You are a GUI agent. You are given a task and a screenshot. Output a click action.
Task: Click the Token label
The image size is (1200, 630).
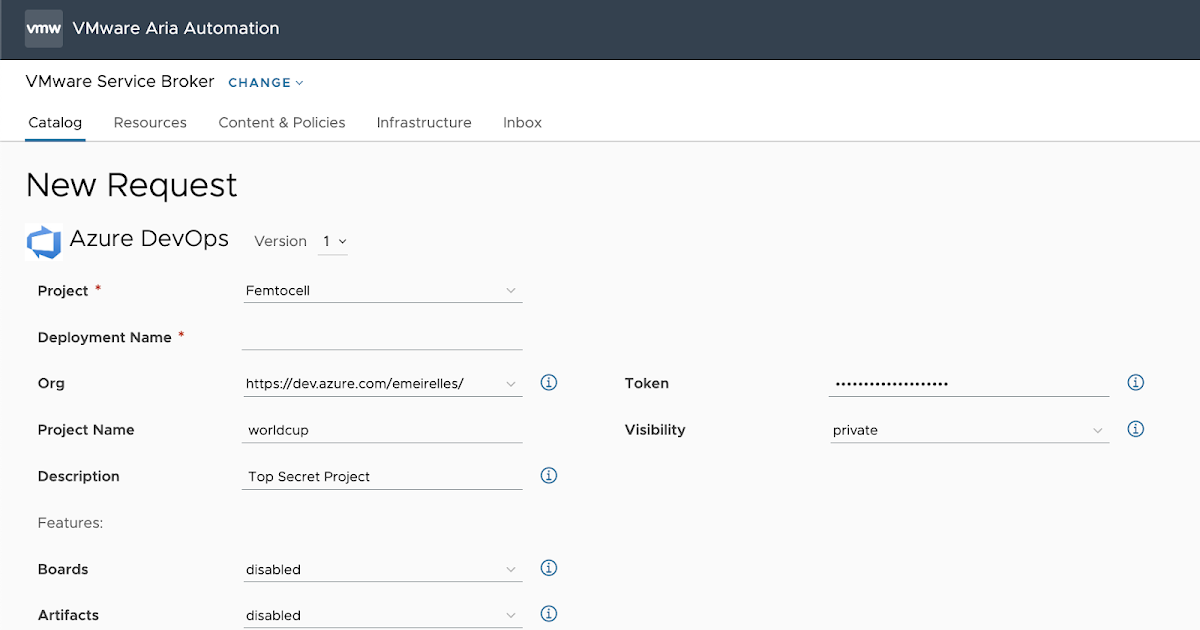tap(647, 383)
